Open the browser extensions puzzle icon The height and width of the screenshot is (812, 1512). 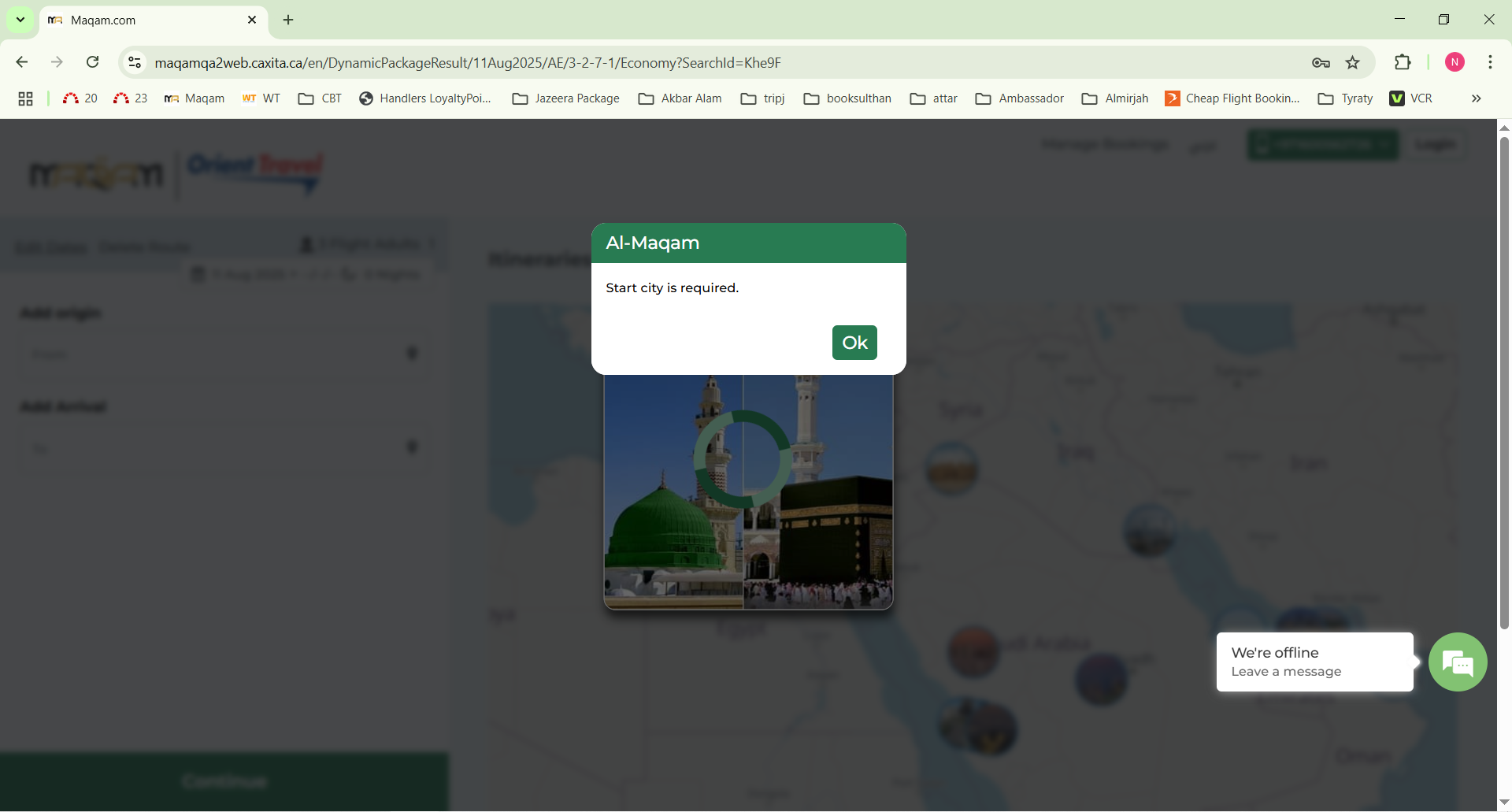coord(1403,62)
